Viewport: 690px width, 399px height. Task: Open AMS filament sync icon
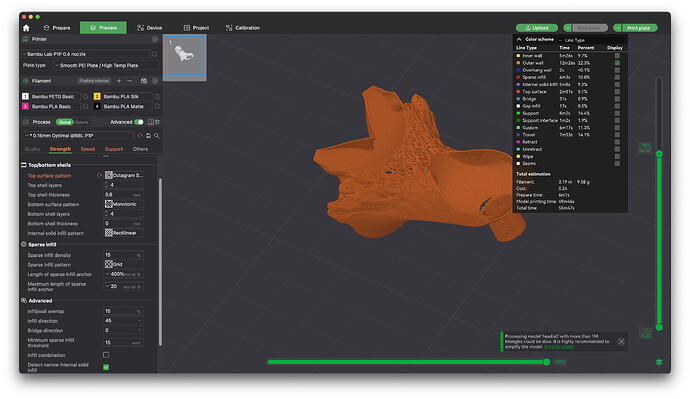pyautogui.click(x=143, y=81)
